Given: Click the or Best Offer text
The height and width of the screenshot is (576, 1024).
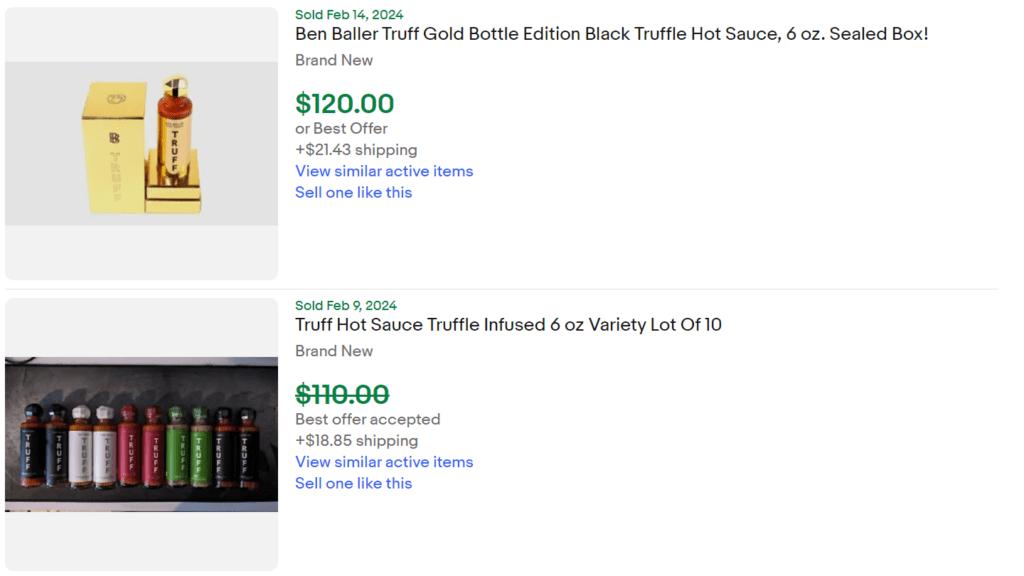Looking at the screenshot, I should click(341, 128).
